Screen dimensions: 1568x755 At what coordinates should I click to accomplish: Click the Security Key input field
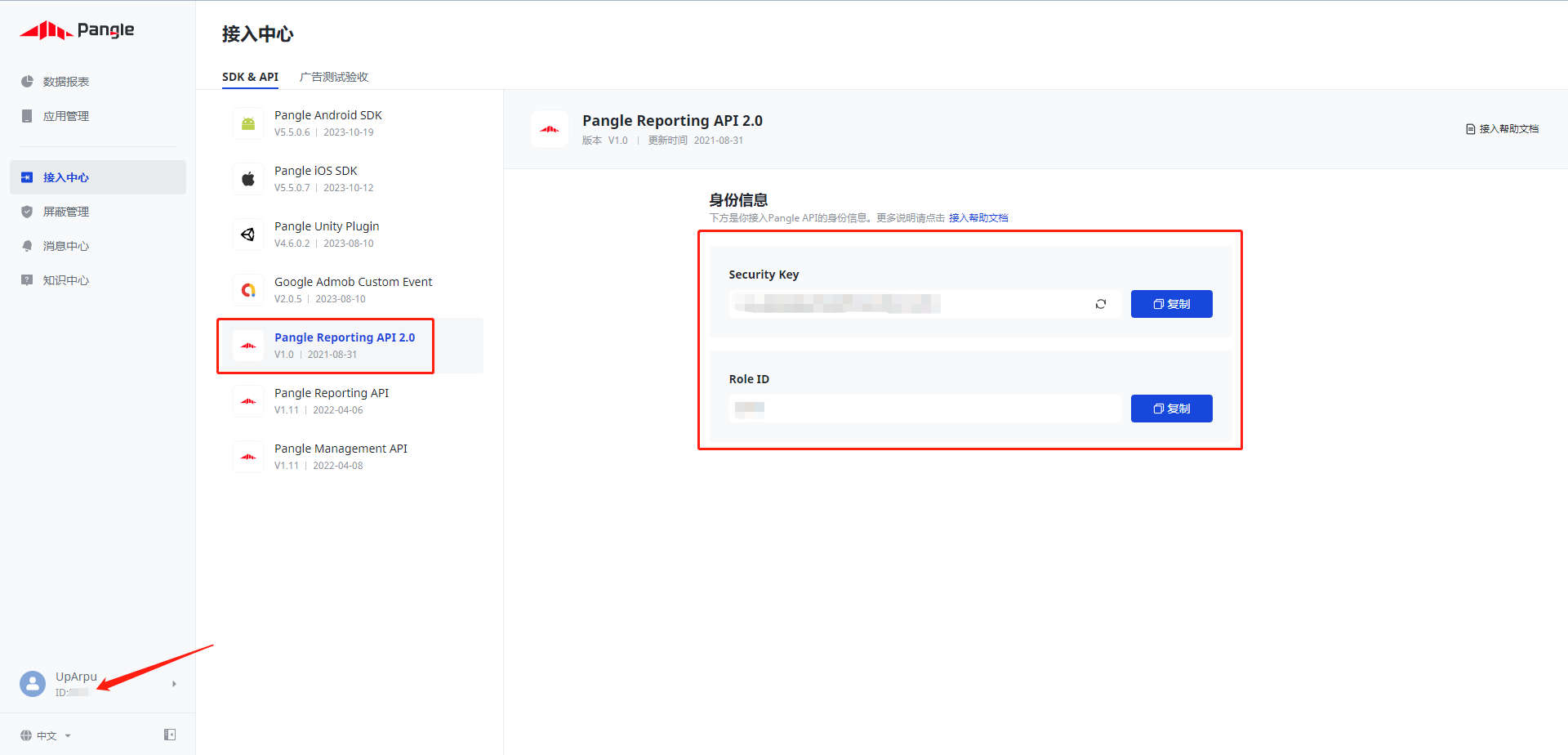click(x=906, y=304)
